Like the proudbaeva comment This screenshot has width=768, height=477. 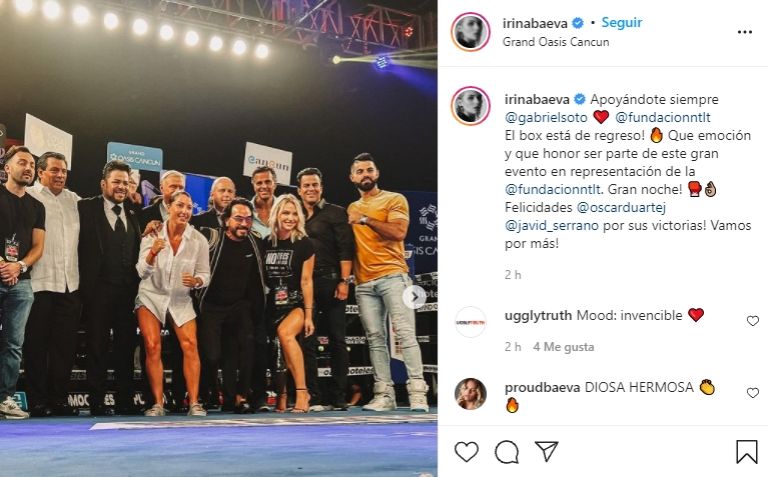coord(752,393)
